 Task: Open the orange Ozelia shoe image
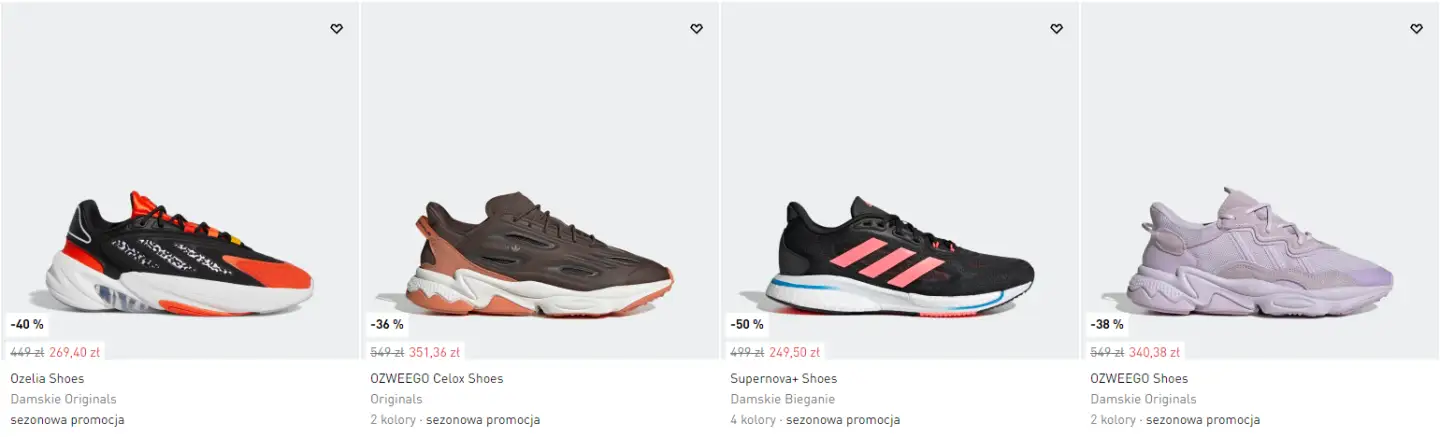180,252
